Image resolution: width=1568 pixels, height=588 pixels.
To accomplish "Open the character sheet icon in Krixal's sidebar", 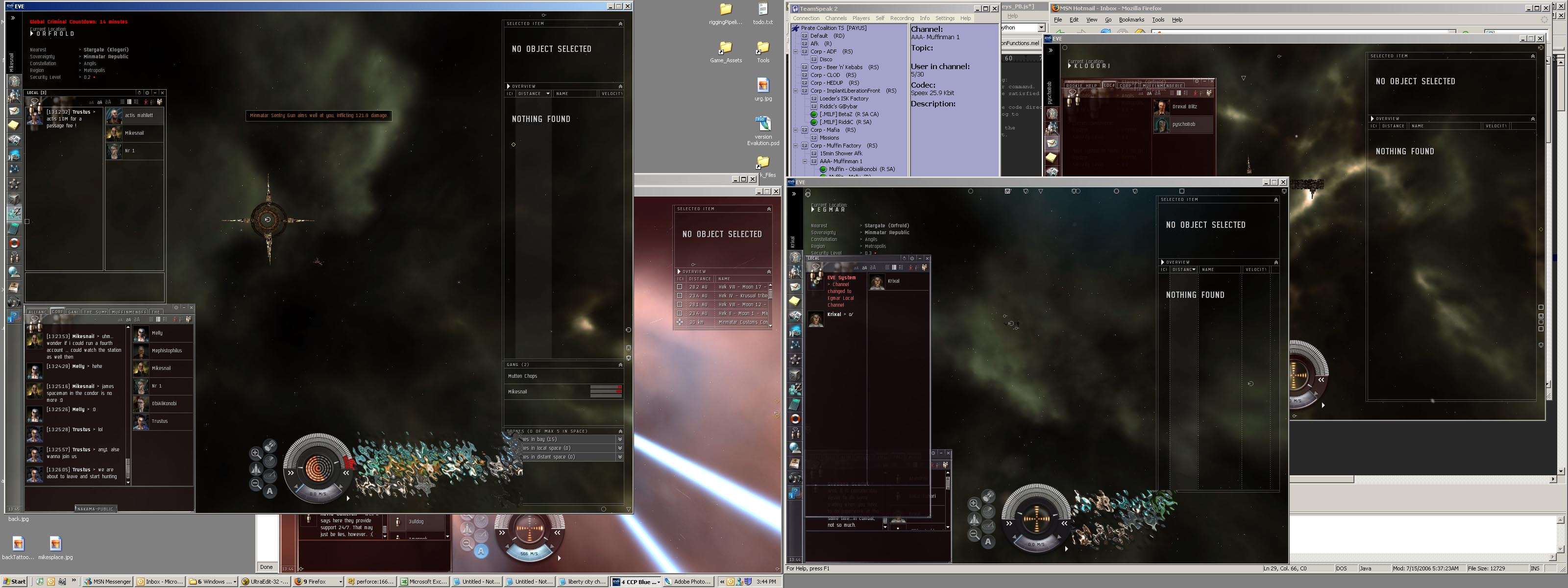I will (x=795, y=257).
